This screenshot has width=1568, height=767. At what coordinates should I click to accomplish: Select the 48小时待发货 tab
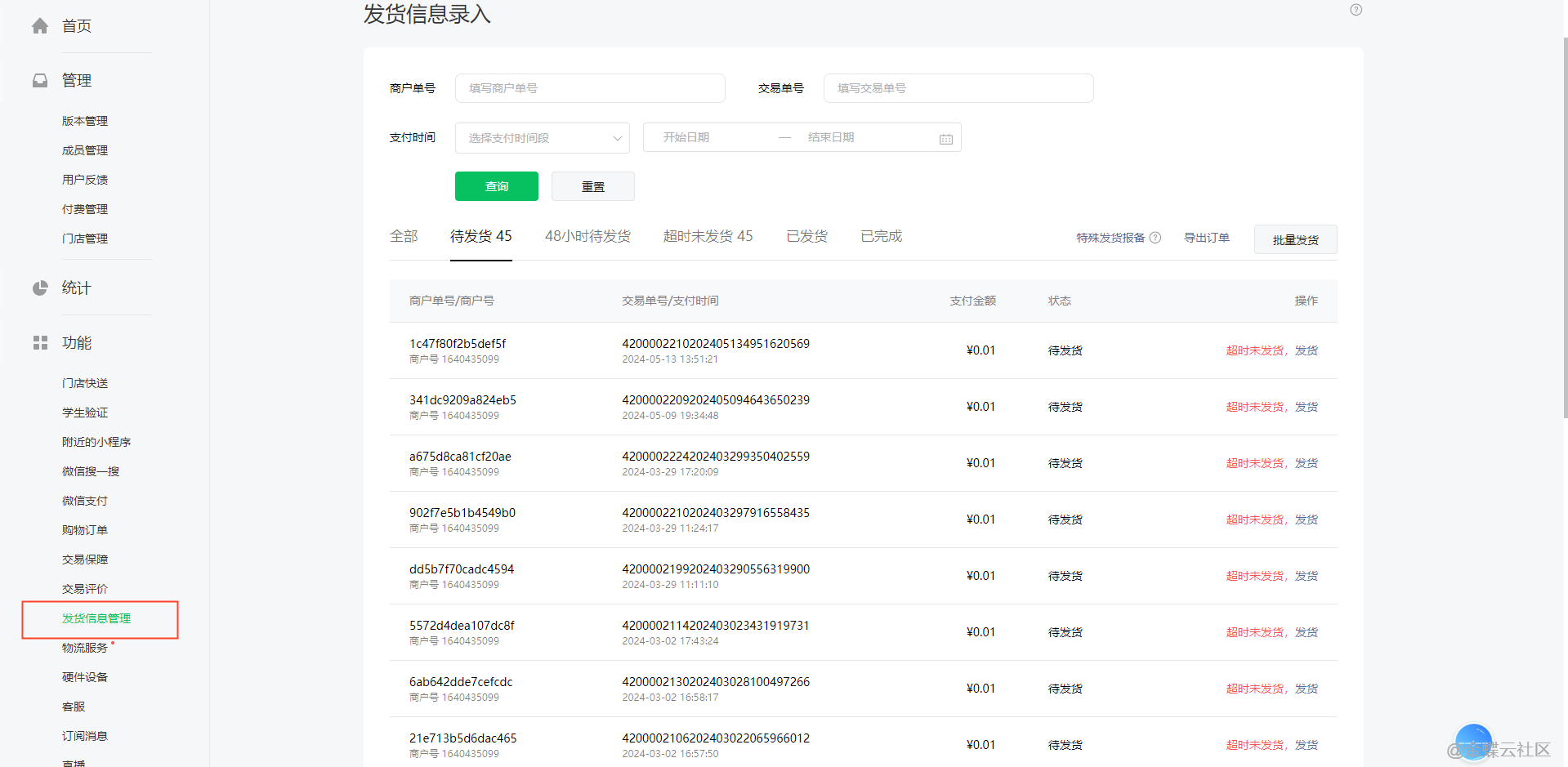587,236
